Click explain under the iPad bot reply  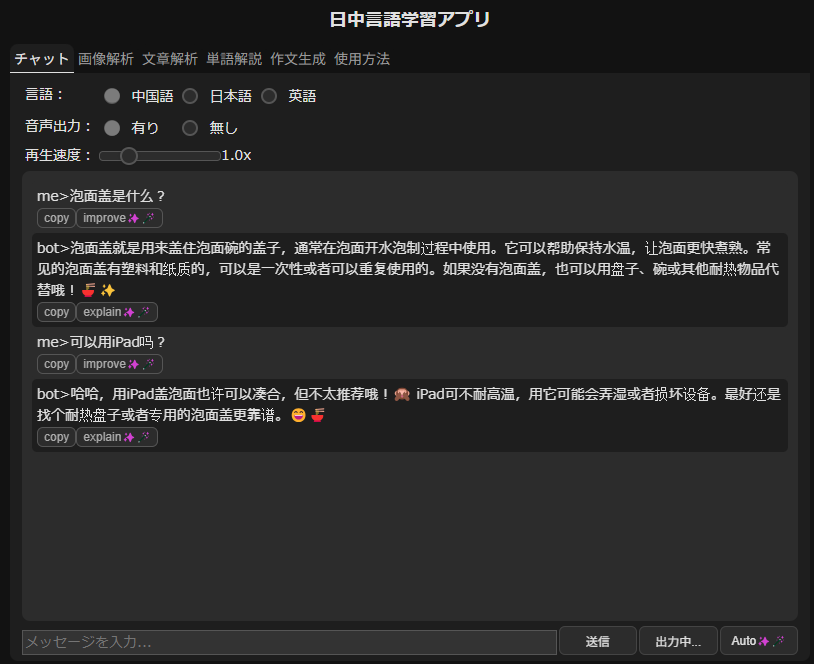[116, 437]
